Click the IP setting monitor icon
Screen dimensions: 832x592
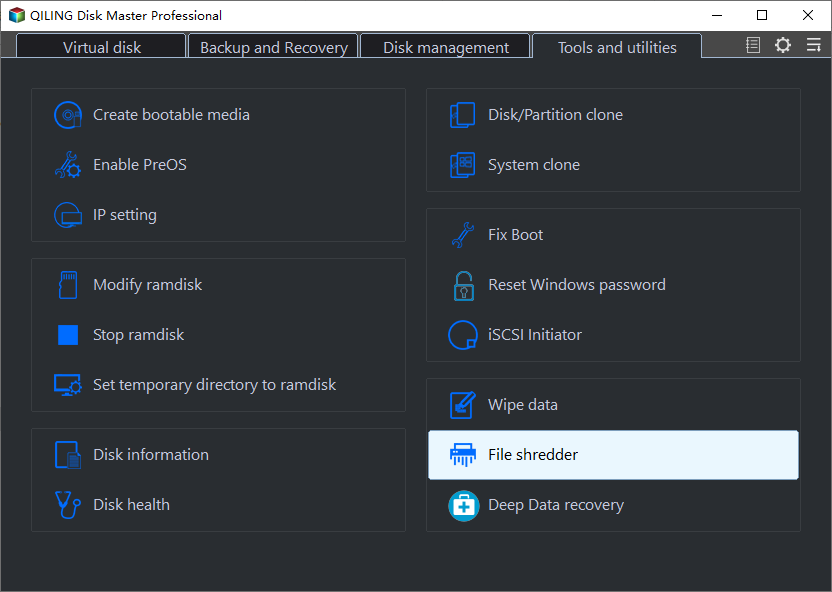[x=68, y=215]
